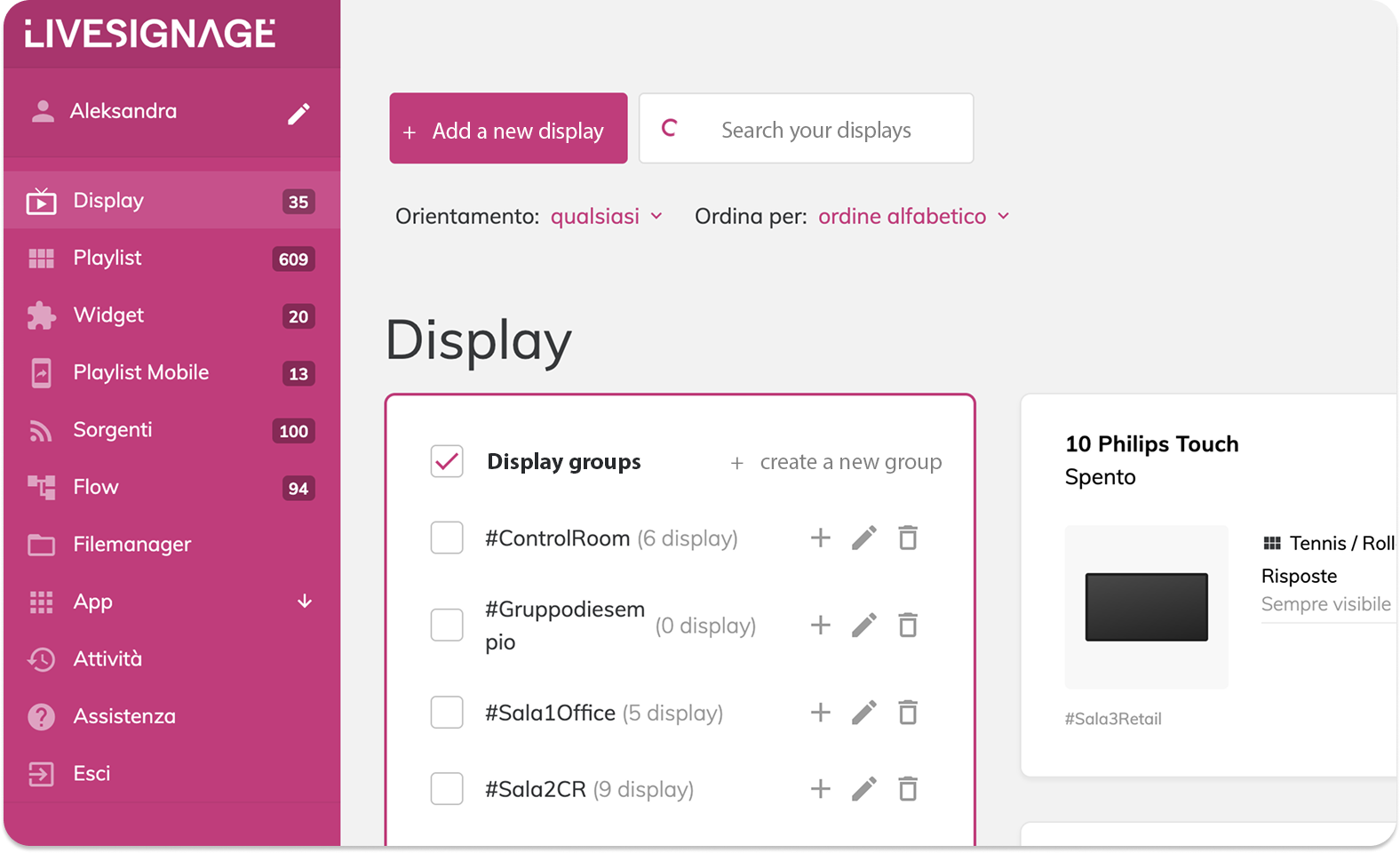This screenshot has width=1400, height=853.
Task: Open the Ordina per ordine alfabetico dropdown
Action: point(914,216)
